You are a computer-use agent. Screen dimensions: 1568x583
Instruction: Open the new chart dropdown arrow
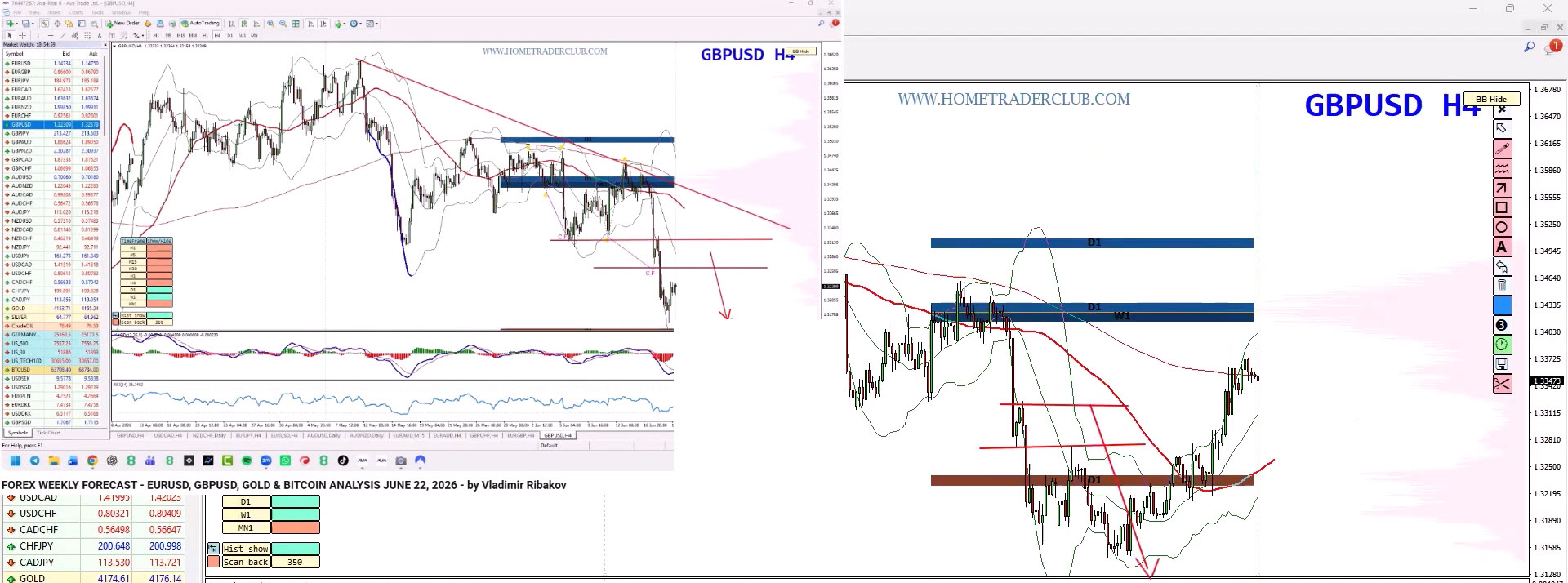tap(16, 24)
